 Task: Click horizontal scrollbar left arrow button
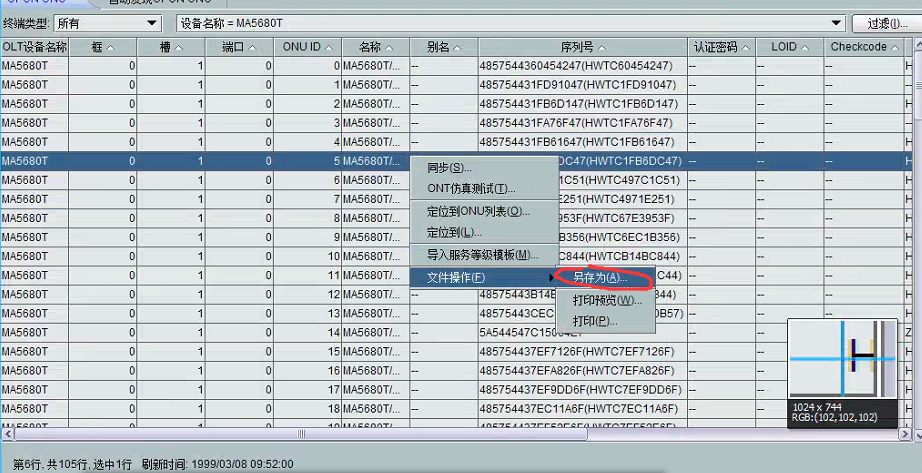(x=7, y=434)
